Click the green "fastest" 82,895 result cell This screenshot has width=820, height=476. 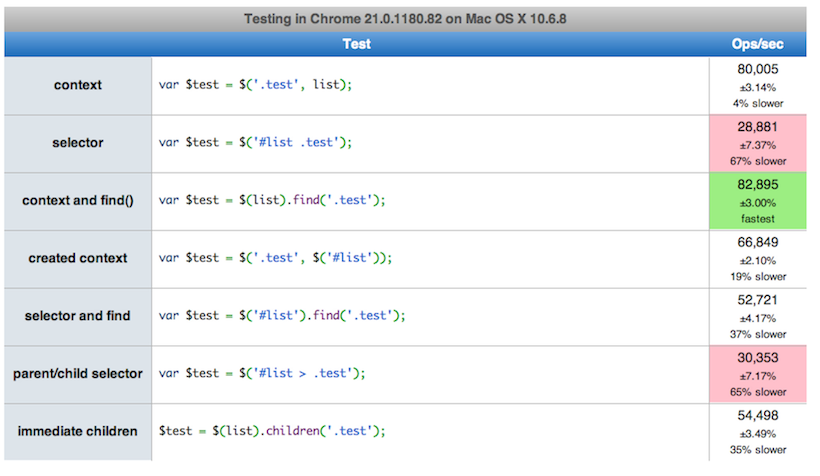(758, 201)
